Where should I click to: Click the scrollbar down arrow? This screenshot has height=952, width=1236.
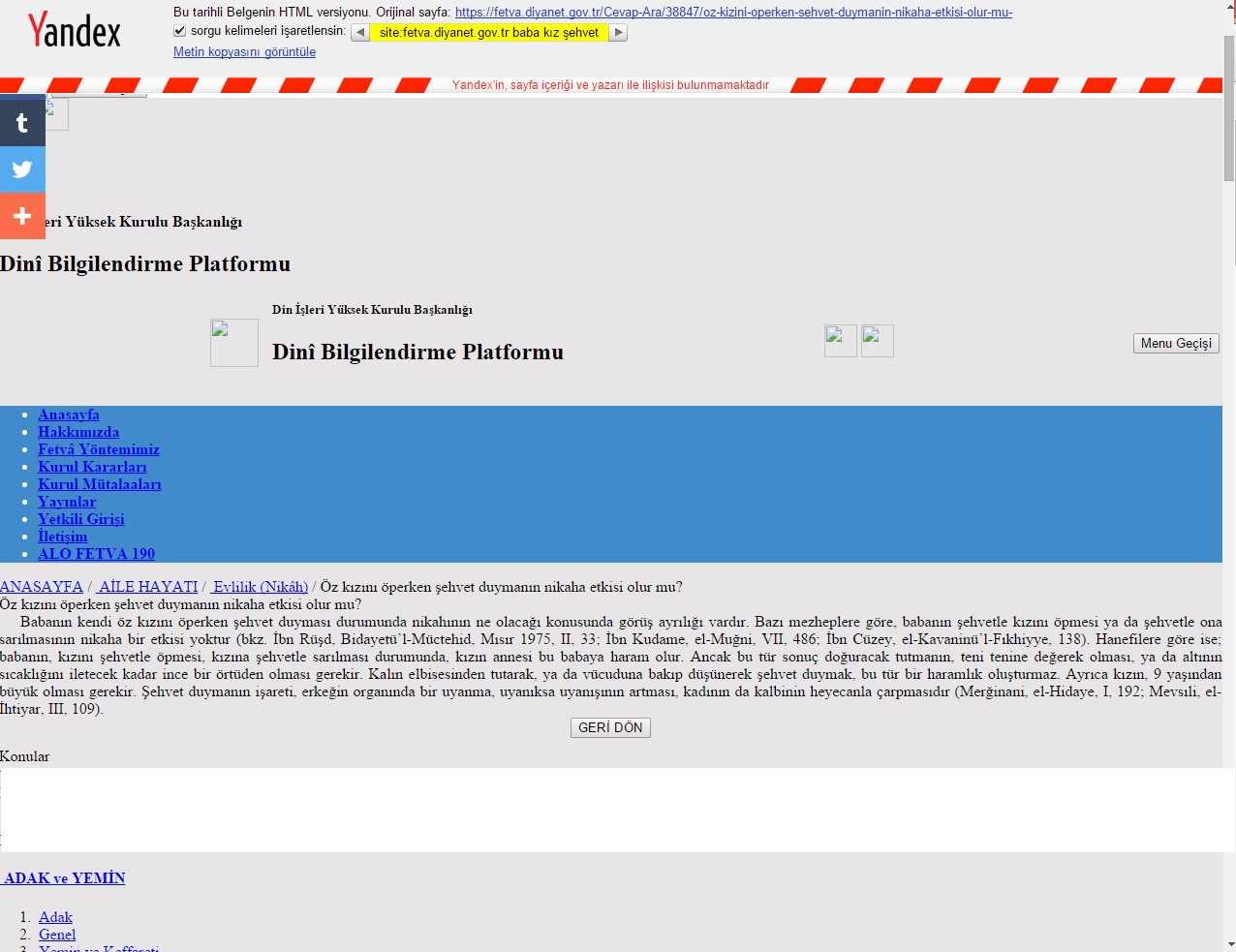[1229, 944]
